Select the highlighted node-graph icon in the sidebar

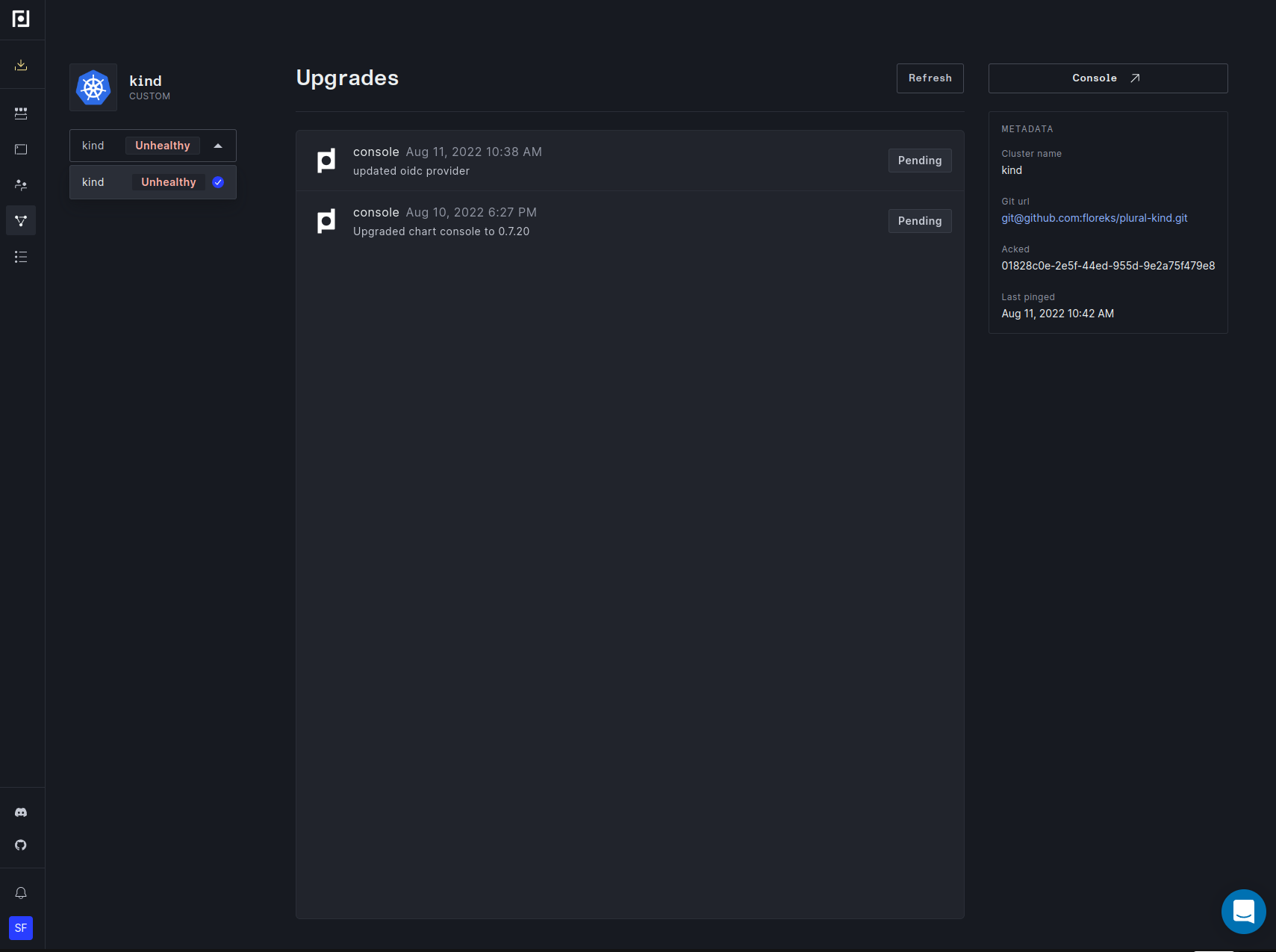pyautogui.click(x=21, y=221)
